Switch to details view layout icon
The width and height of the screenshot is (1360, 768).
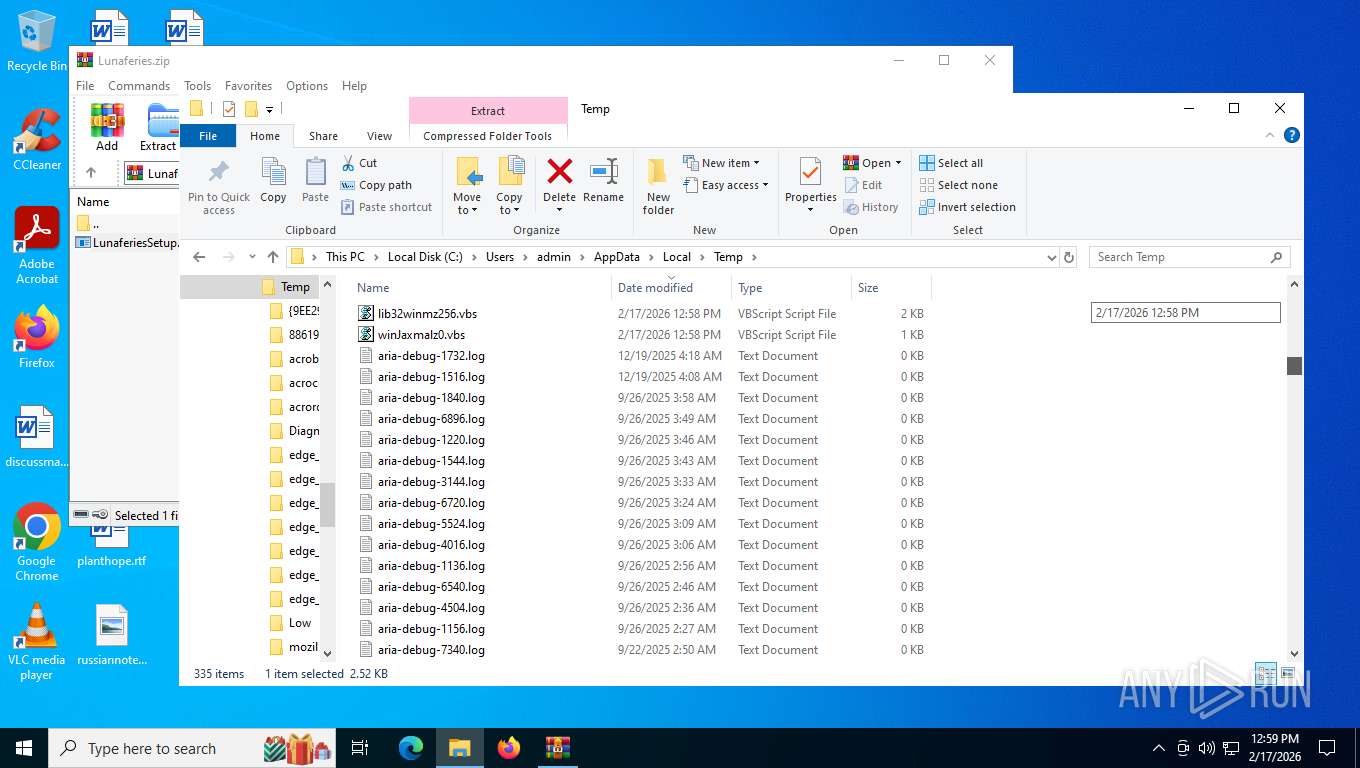click(1265, 673)
